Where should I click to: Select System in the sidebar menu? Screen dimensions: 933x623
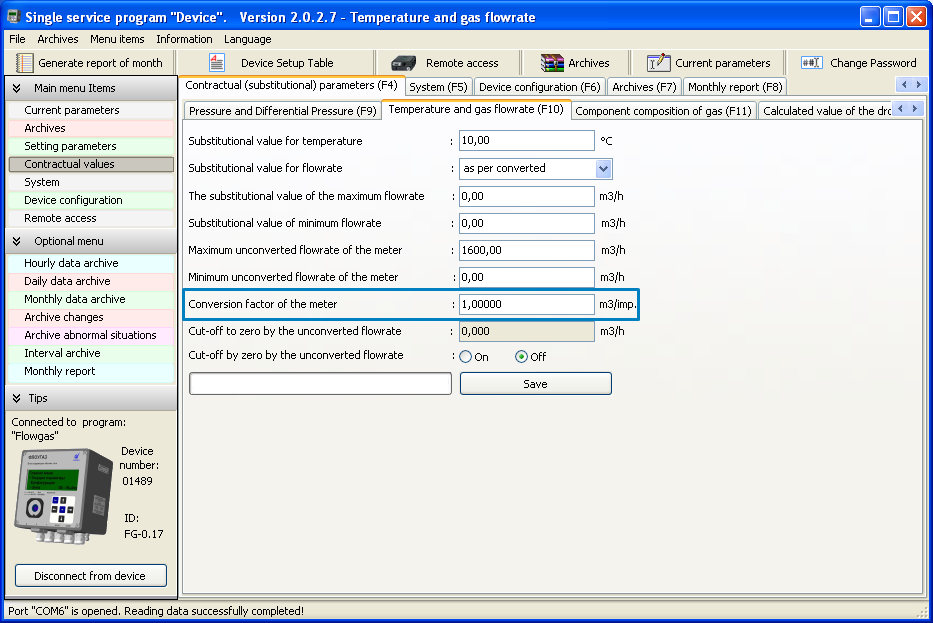click(91, 182)
